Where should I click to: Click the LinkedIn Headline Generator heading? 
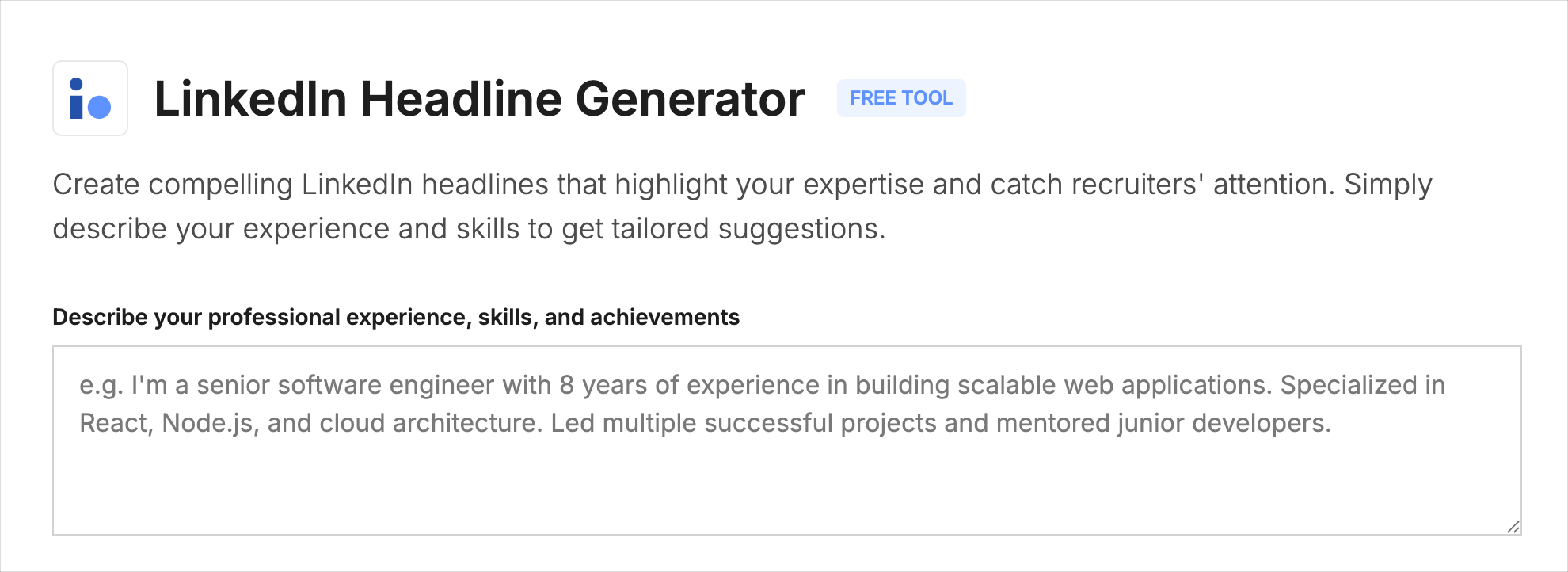click(x=479, y=99)
